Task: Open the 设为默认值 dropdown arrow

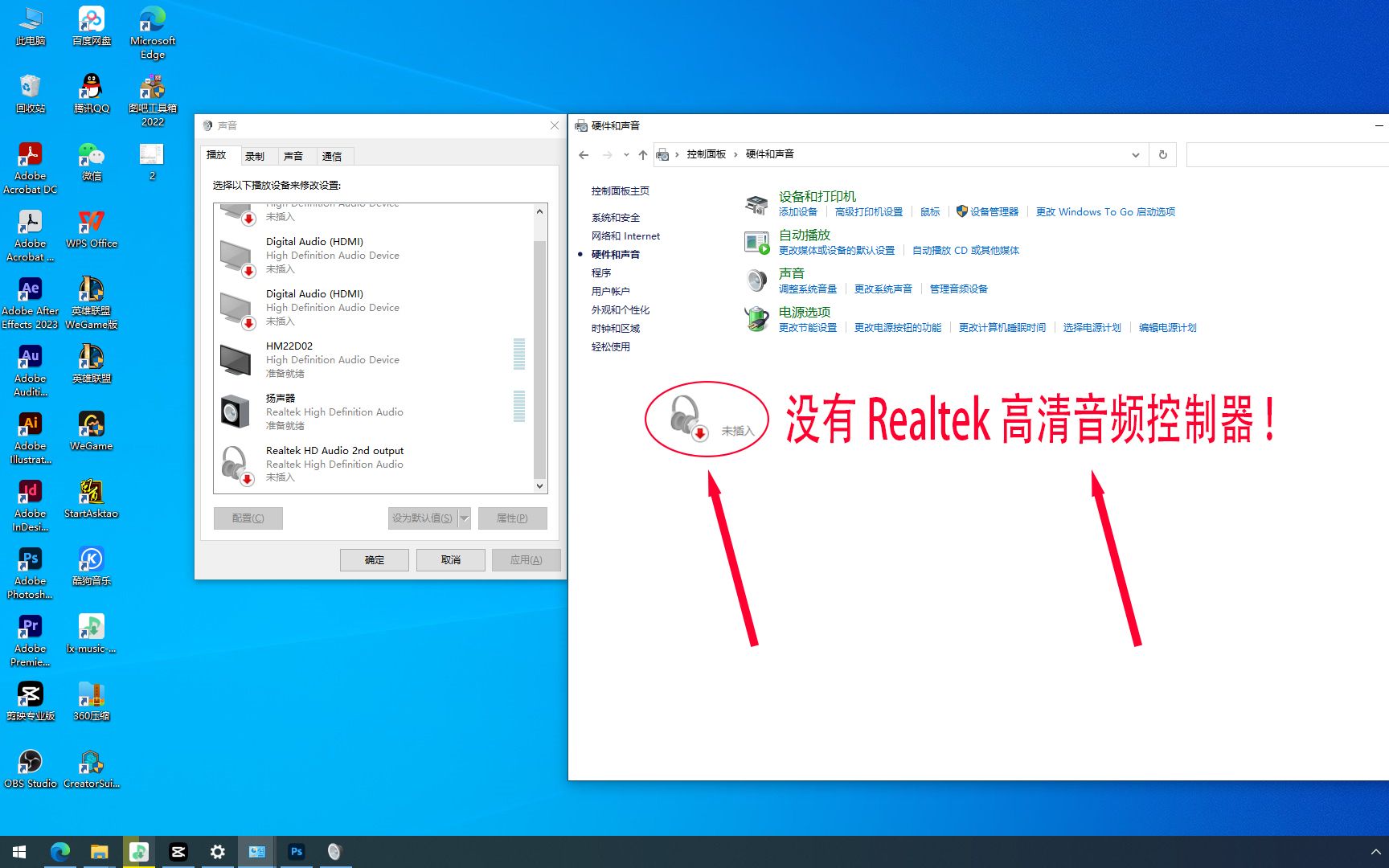Action: 464,518
